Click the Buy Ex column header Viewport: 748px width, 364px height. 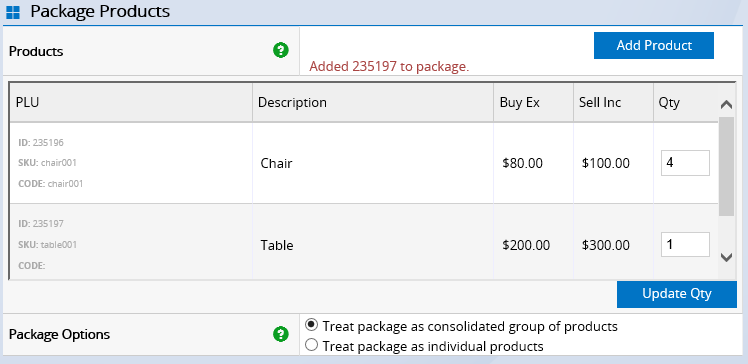(x=533, y=103)
